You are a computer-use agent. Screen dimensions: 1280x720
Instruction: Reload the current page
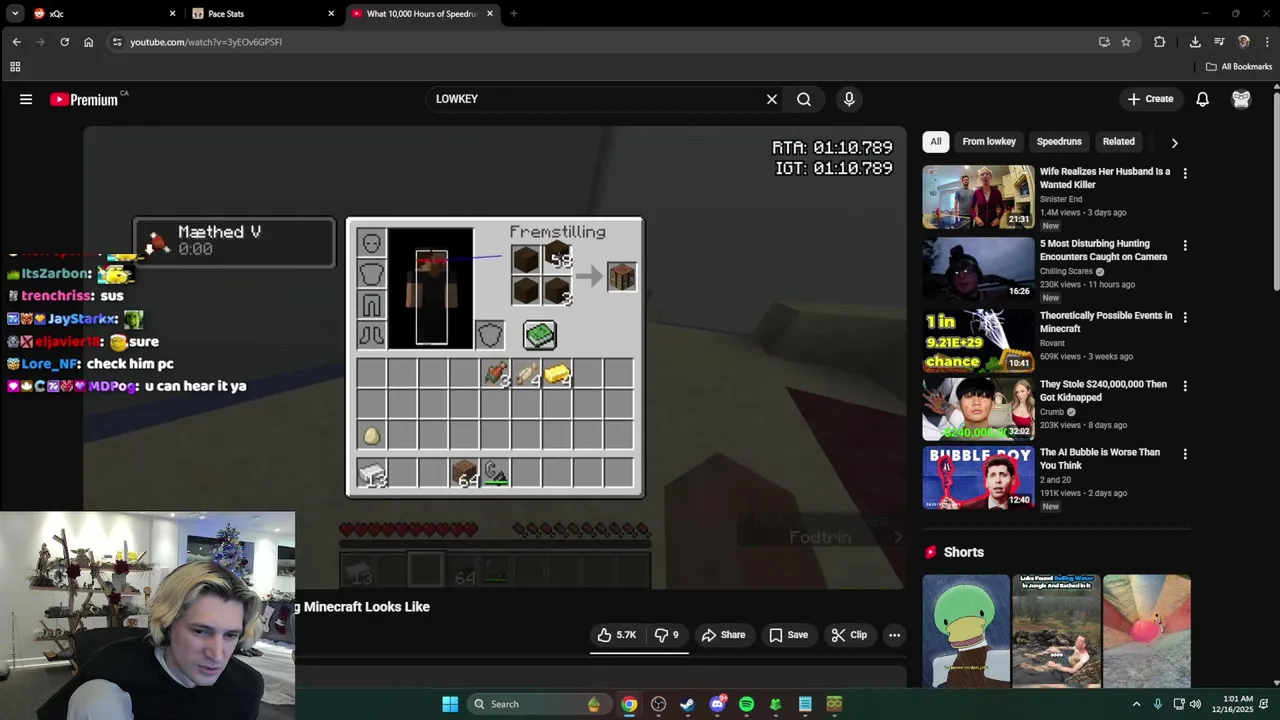(64, 42)
